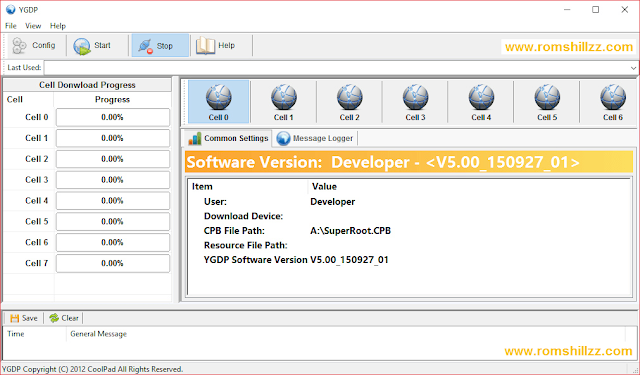Click the Cell 1 progress bar

[113, 138]
